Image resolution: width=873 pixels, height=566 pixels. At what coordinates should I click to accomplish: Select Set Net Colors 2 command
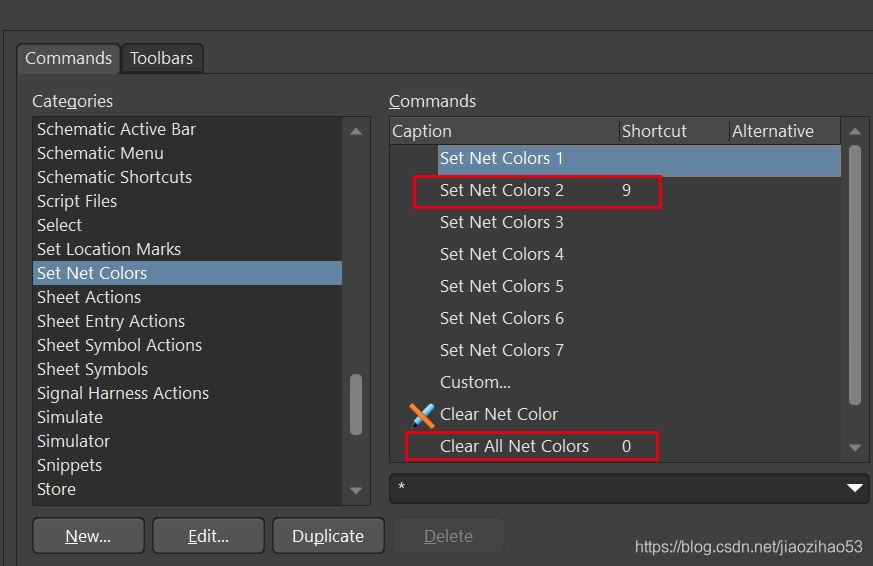pos(502,190)
